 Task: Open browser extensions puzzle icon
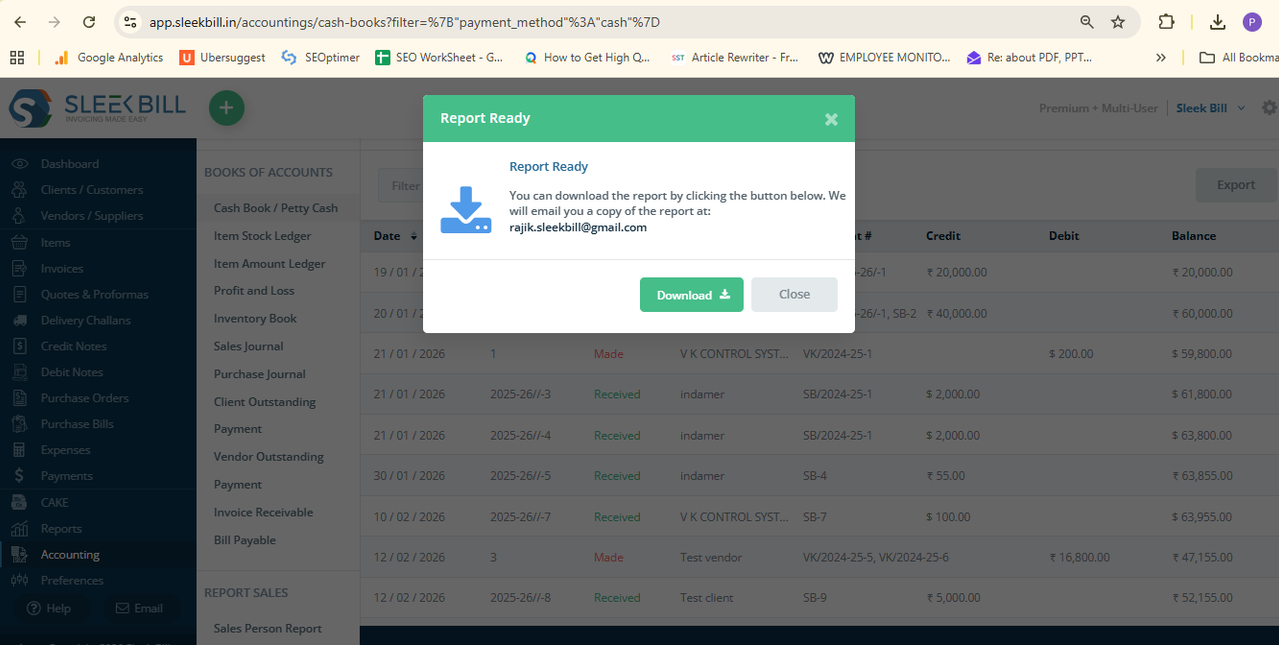point(1166,22)
